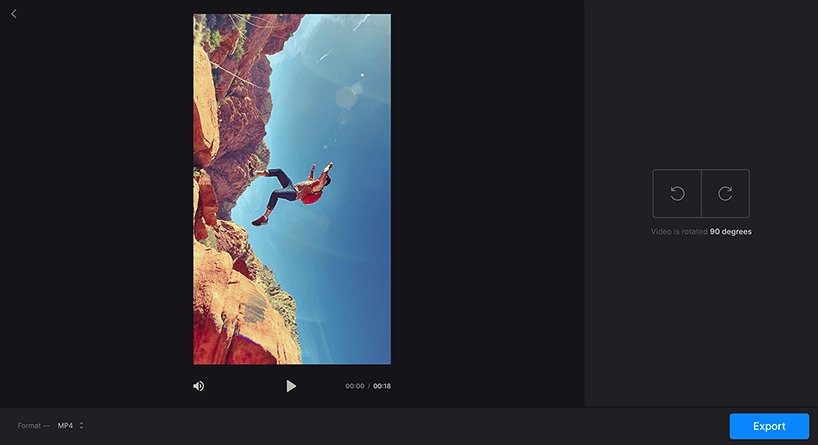Image resolution: width=818 pixels, height=445 pixels.
Task: Mute the video with the speaker icon
Action: (x=199, y=386)
